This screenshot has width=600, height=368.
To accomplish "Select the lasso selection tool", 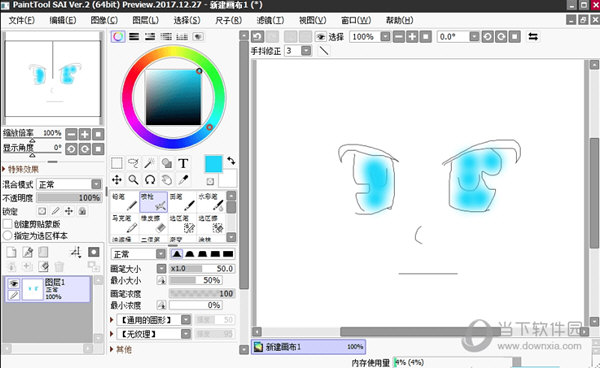I will [x=133, y=163].
